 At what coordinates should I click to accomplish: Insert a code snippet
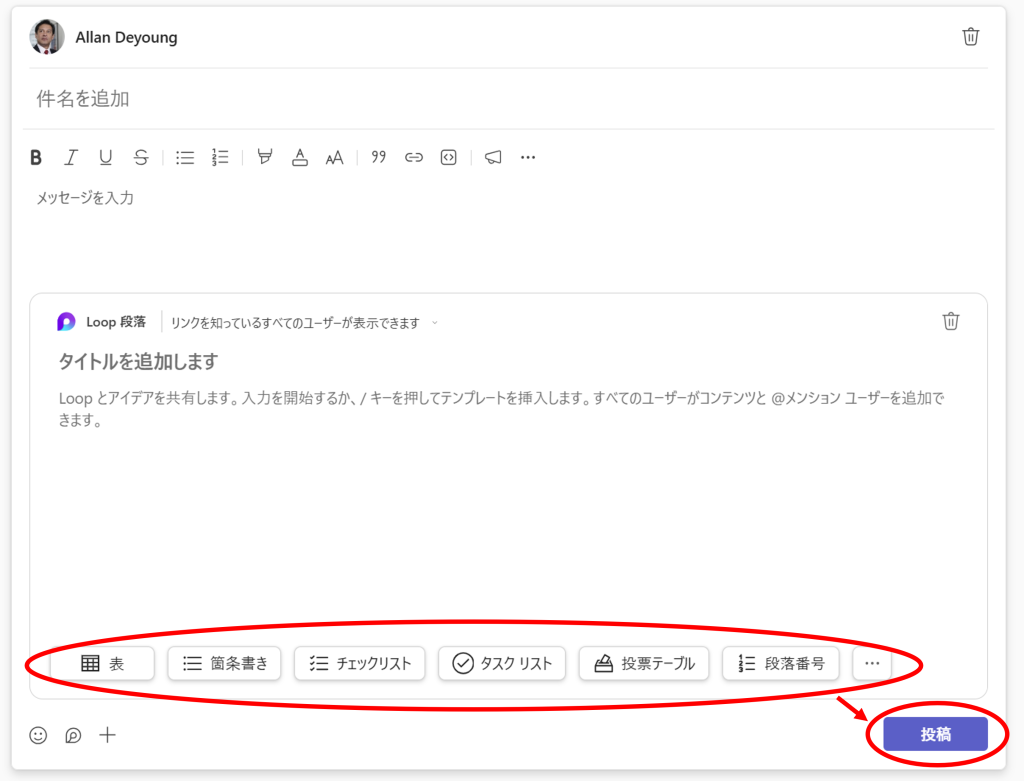tap(449, 157)
